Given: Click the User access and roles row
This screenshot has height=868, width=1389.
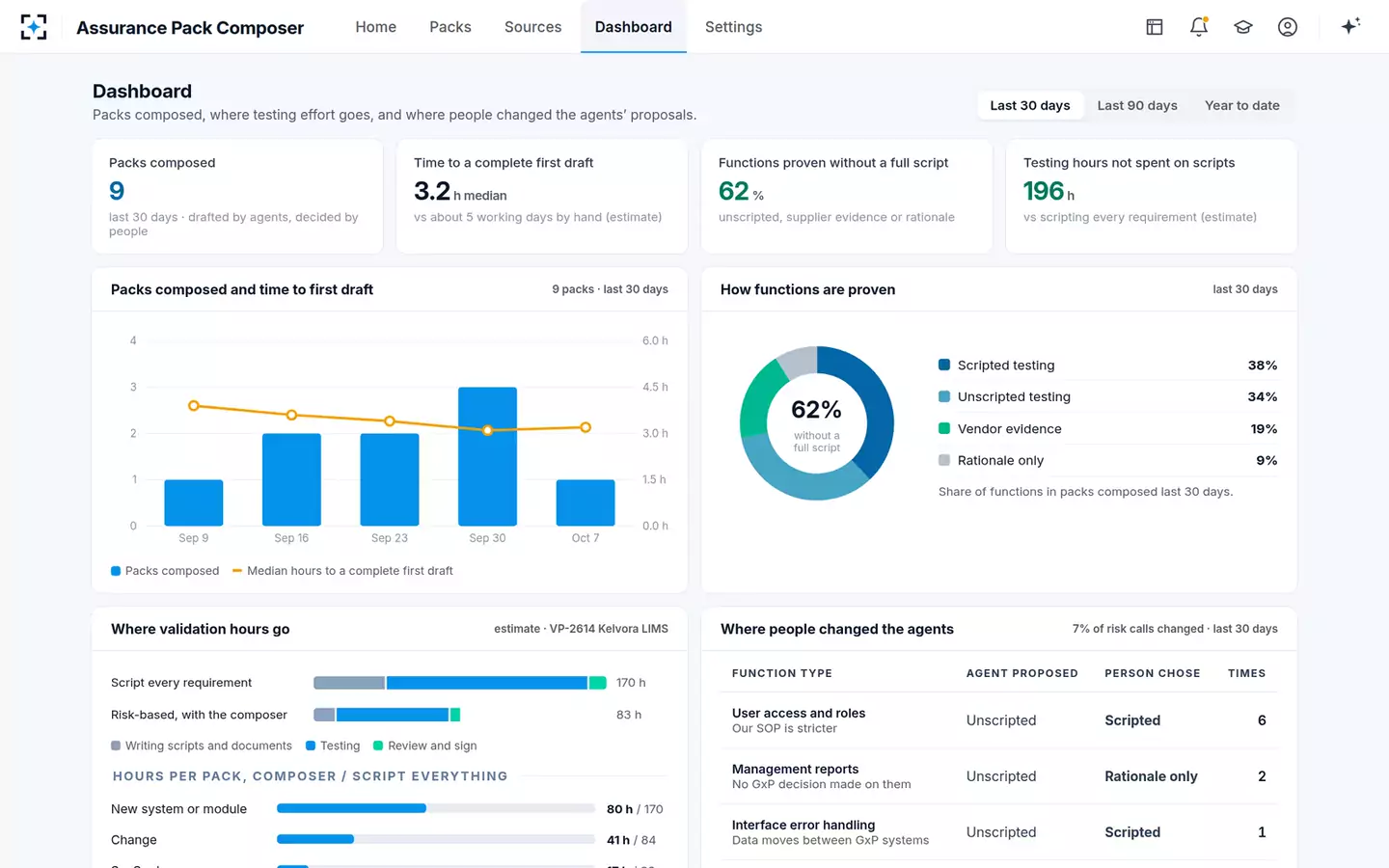Looking at the screenshot, I should tap(999, 720).
